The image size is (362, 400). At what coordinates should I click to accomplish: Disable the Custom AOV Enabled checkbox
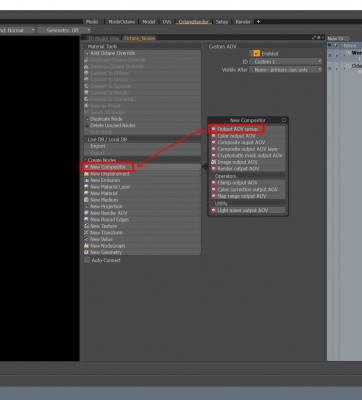(x=256, y=53)
